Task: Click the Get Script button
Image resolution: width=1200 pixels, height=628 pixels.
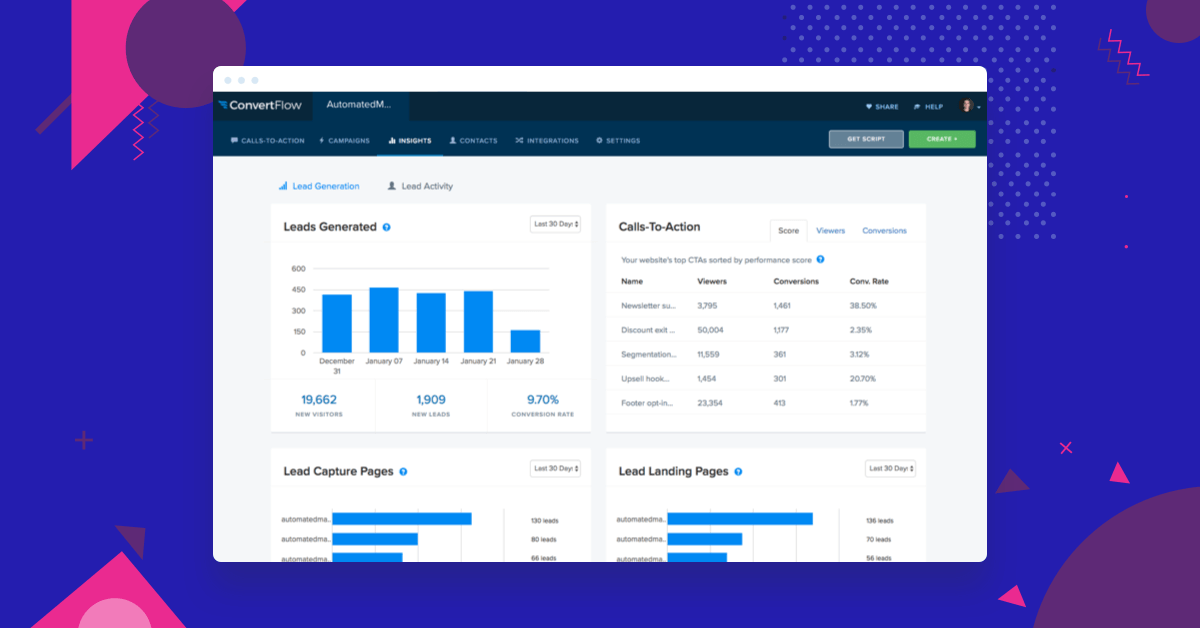Action: click(866, 139)
